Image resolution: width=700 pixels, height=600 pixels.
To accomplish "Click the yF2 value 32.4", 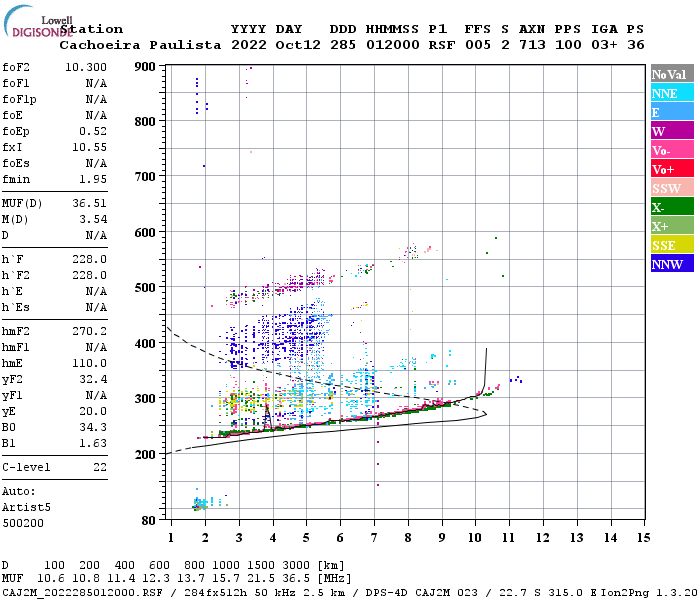I will click(93, 379).
